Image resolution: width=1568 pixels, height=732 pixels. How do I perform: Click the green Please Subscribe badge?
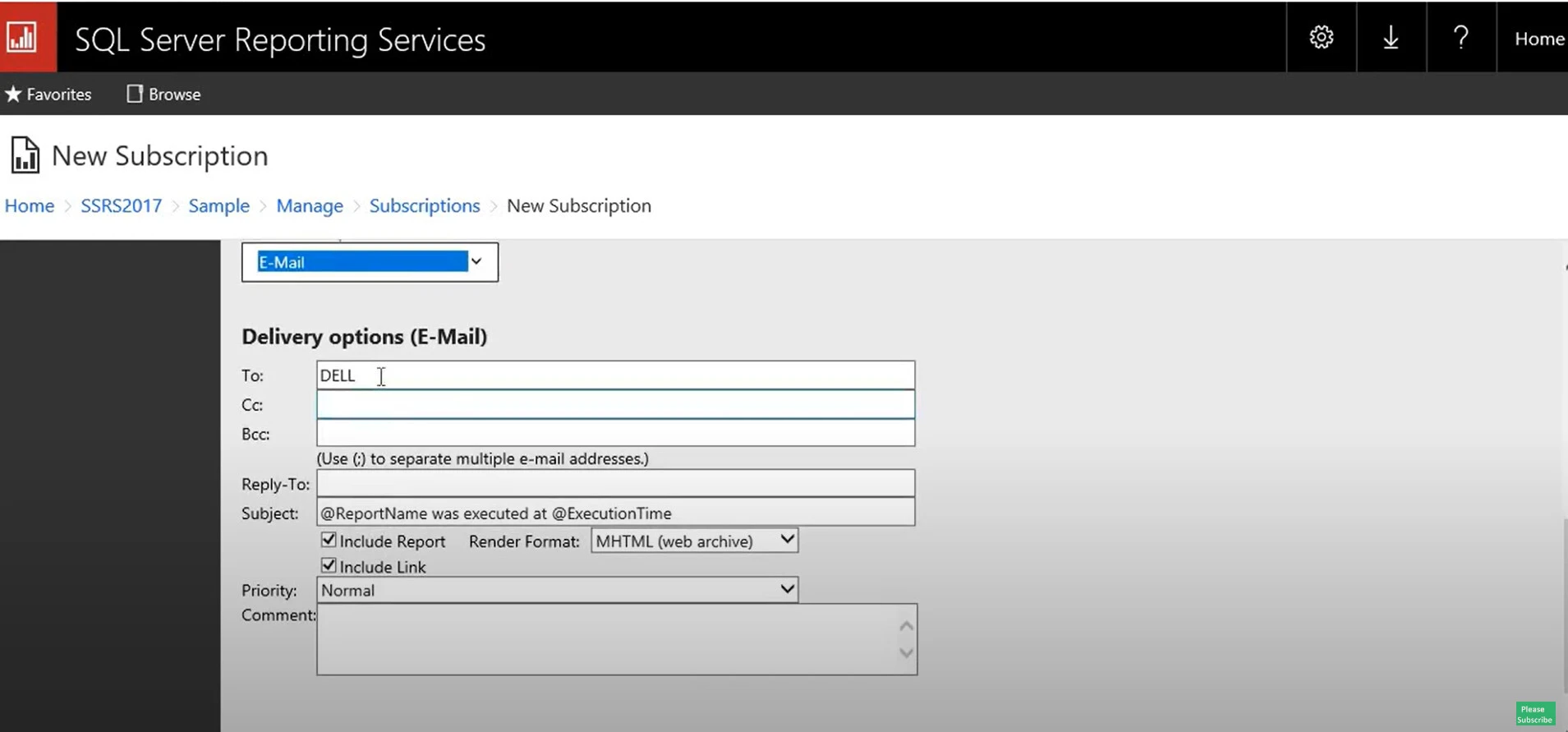pos(1534,714)
